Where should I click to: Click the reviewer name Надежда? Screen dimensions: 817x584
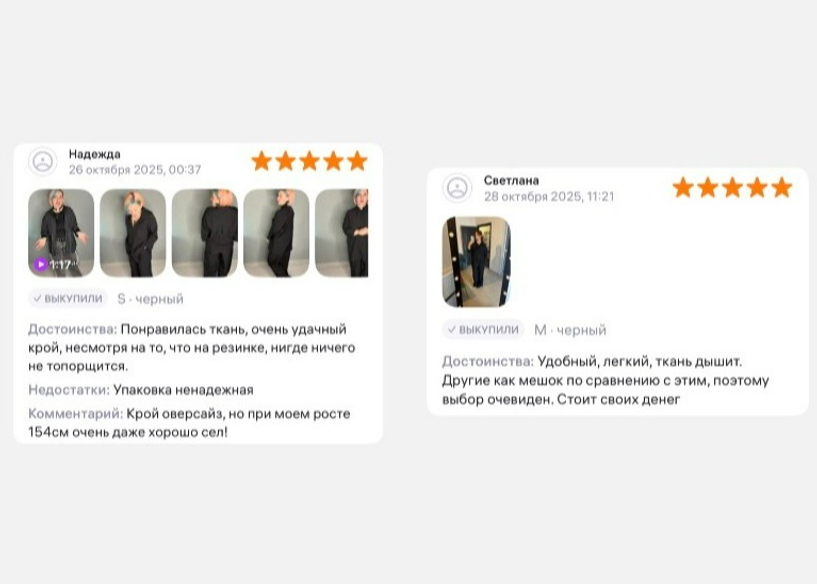point(94,154)
